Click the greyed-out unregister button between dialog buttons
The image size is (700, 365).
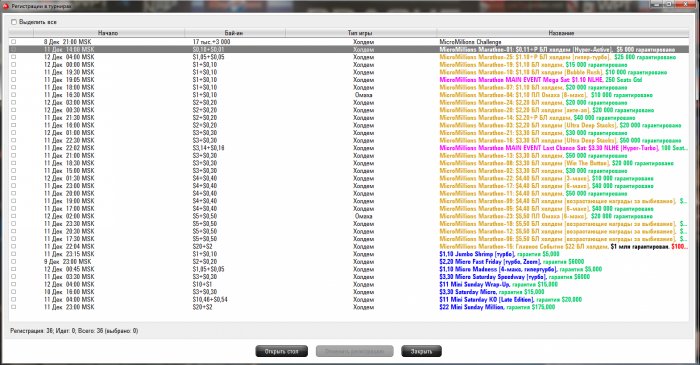tap(354, 351)
